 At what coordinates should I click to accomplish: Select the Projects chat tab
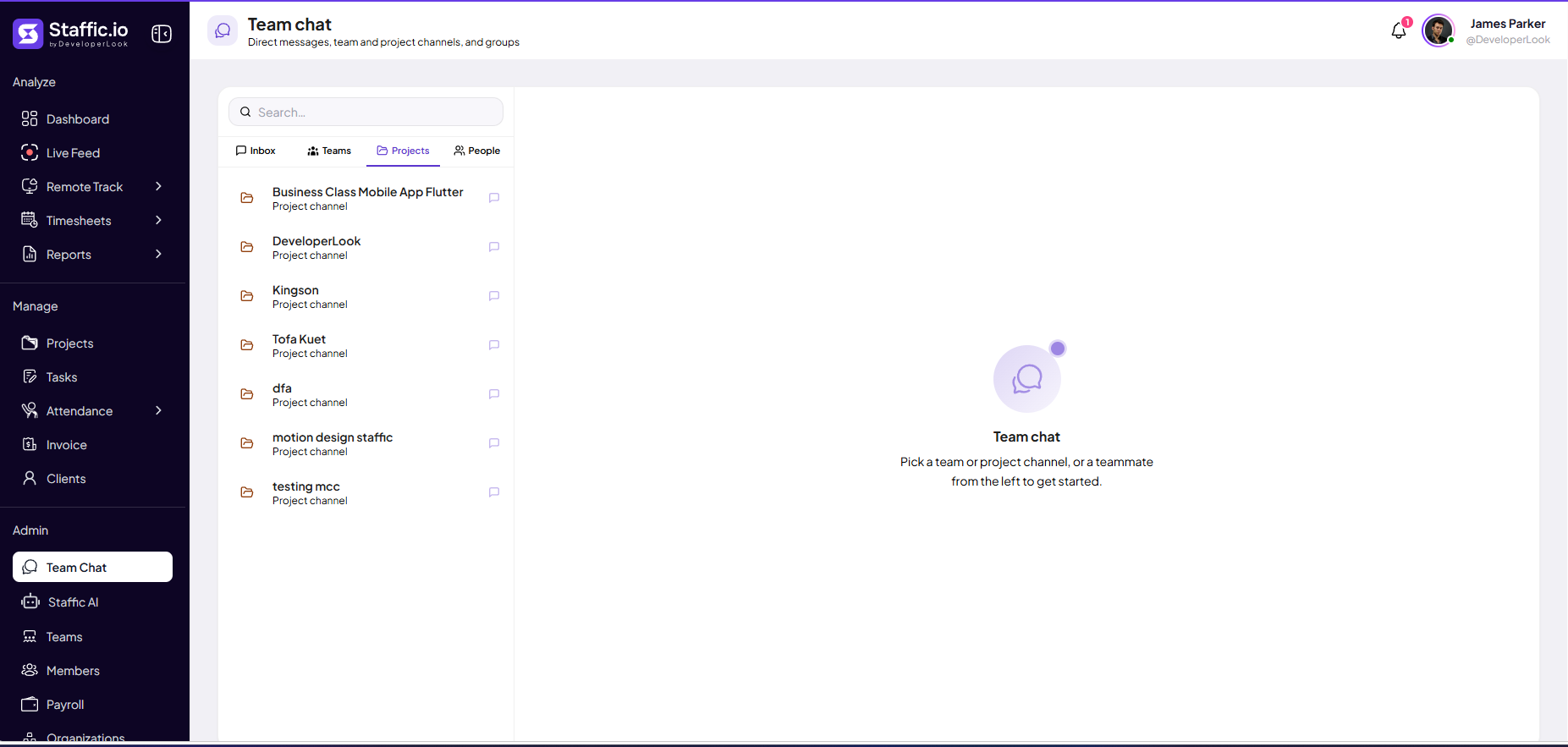(403, 151)
